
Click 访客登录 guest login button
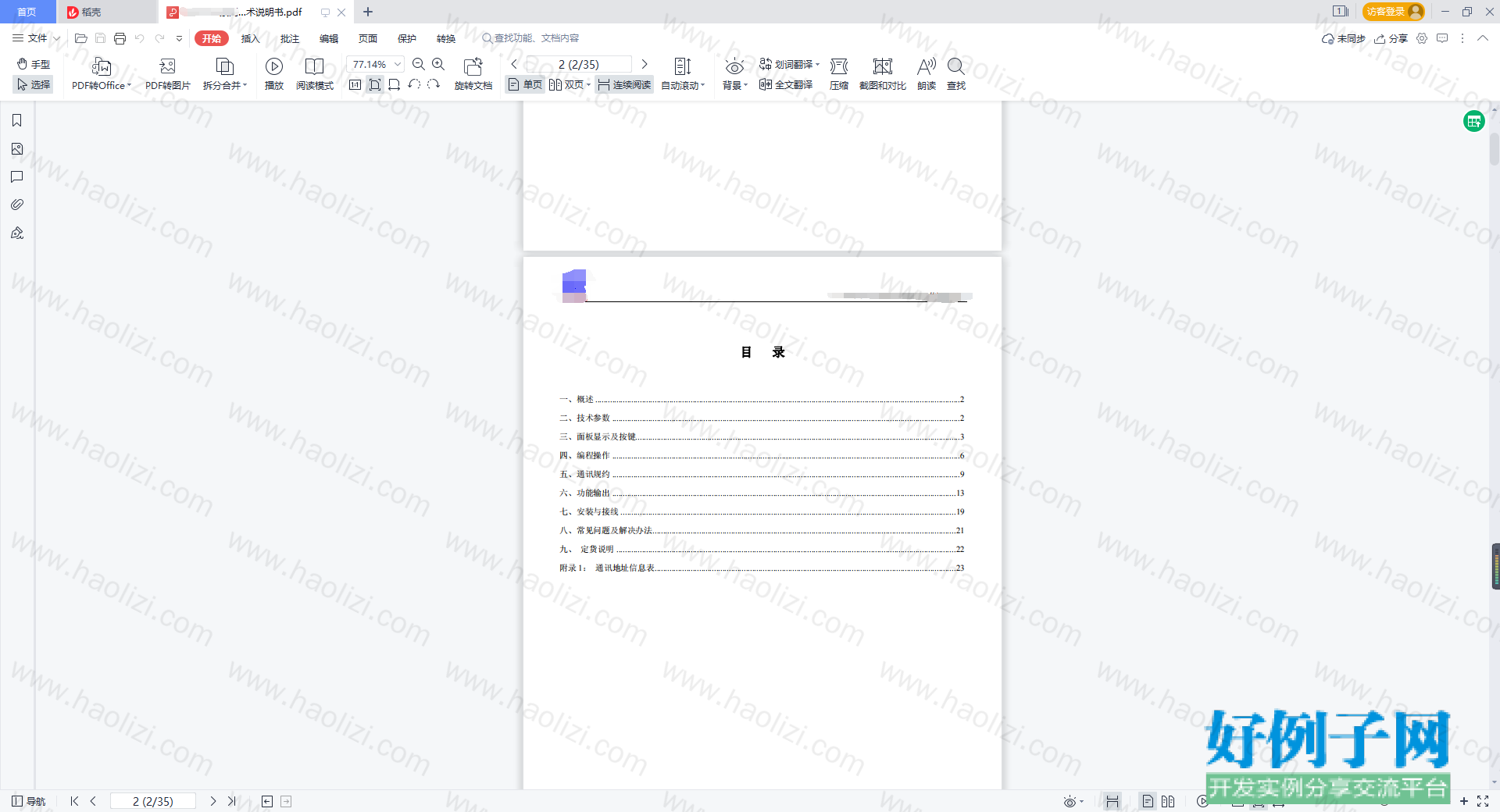[x=1393, y=12]
